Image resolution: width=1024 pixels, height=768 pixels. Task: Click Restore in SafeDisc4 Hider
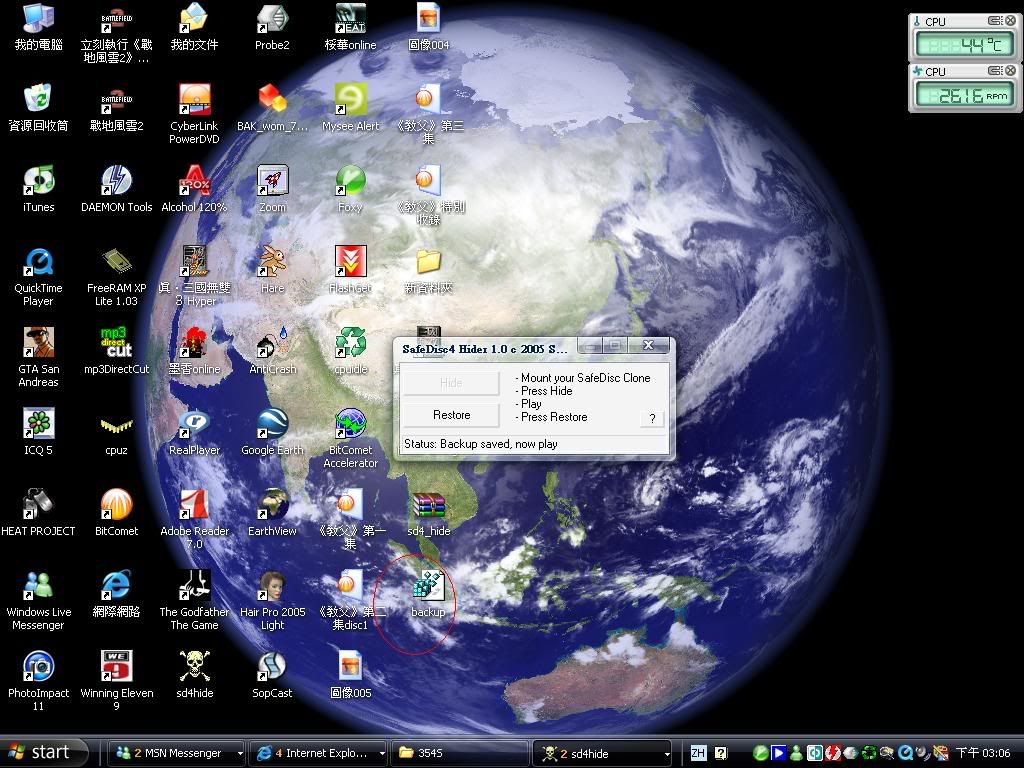tap(451, 415)
